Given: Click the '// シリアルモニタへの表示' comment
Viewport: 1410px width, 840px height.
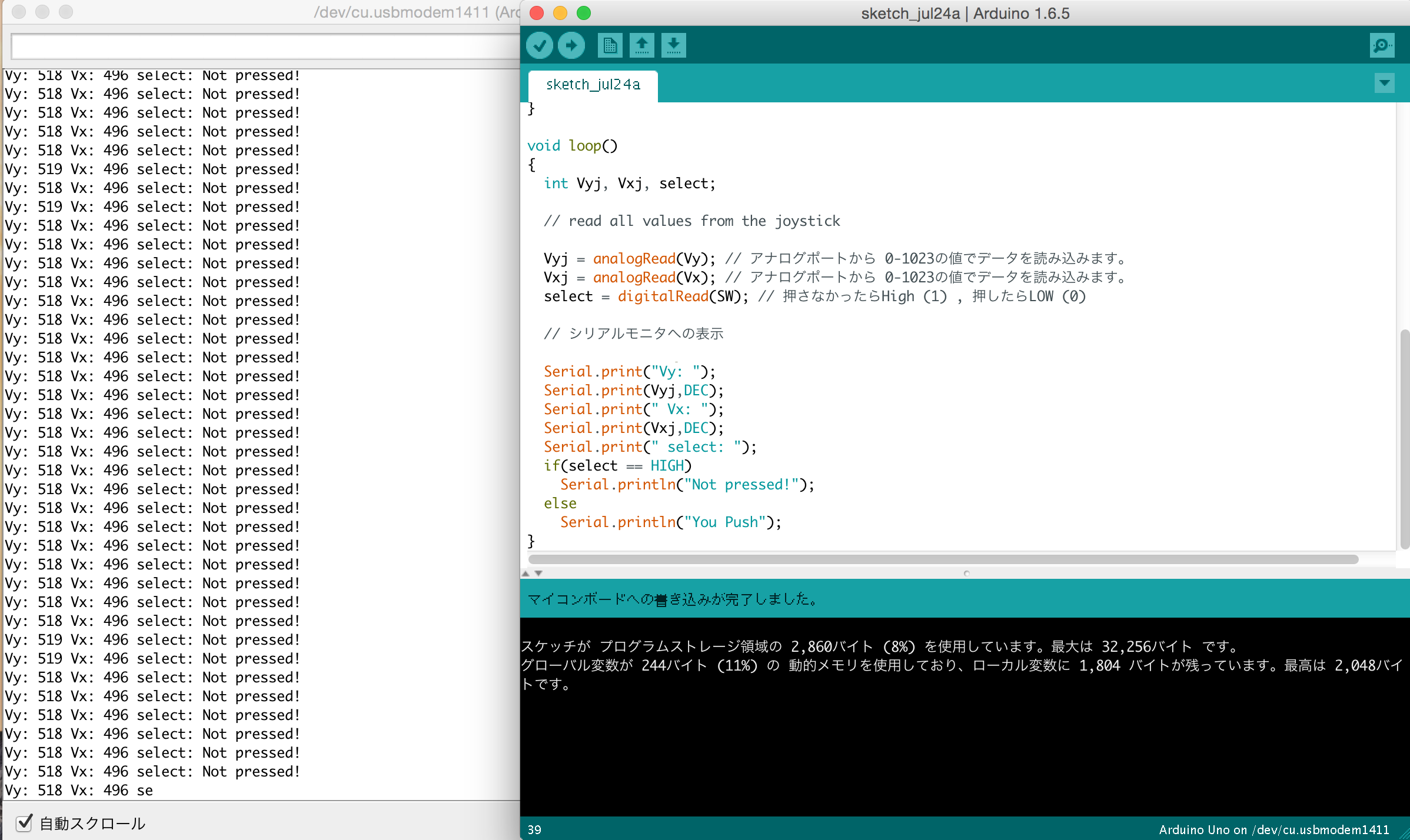Looking at the screenshot, I should [634, 334].
